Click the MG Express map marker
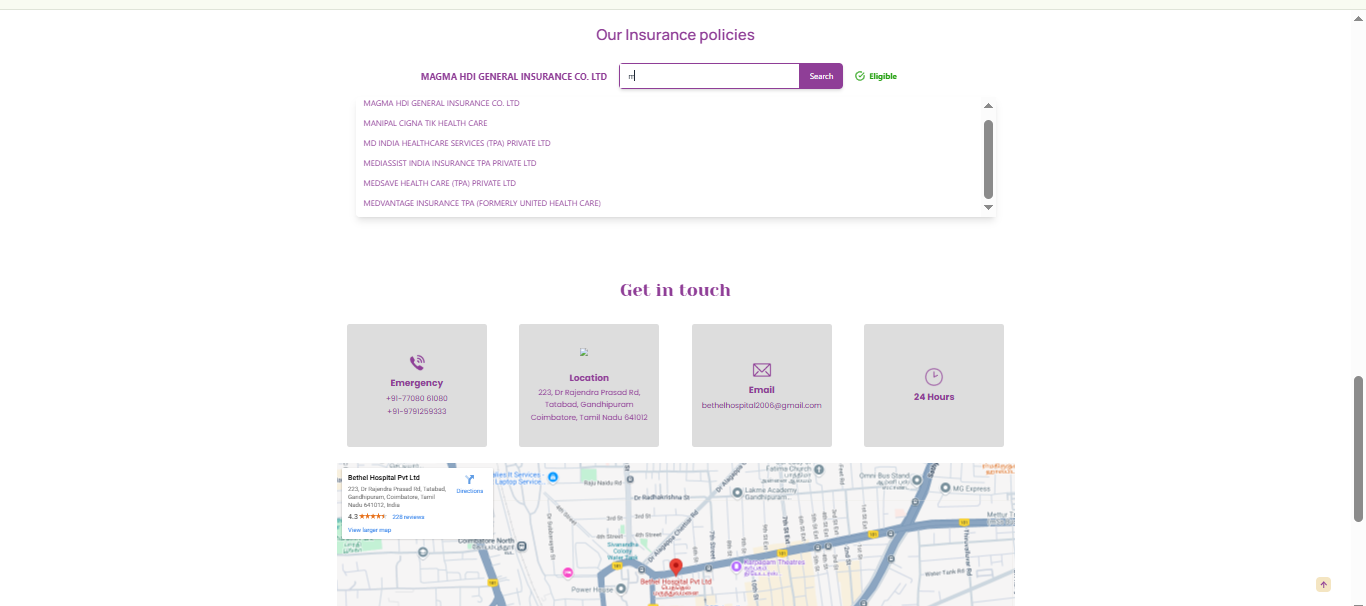 (945, 489)
